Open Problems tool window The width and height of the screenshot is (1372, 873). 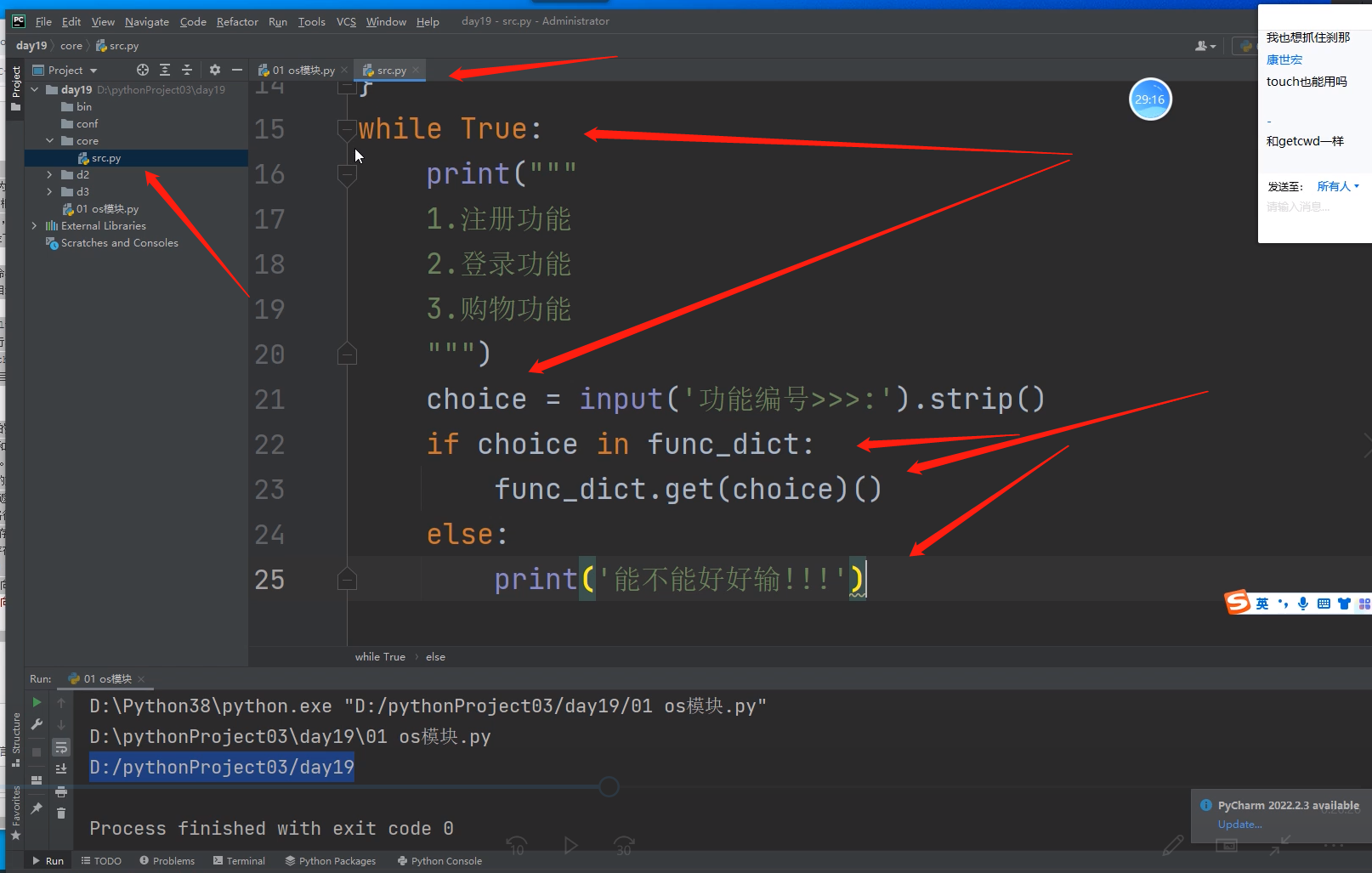click(x=167, y=860)
